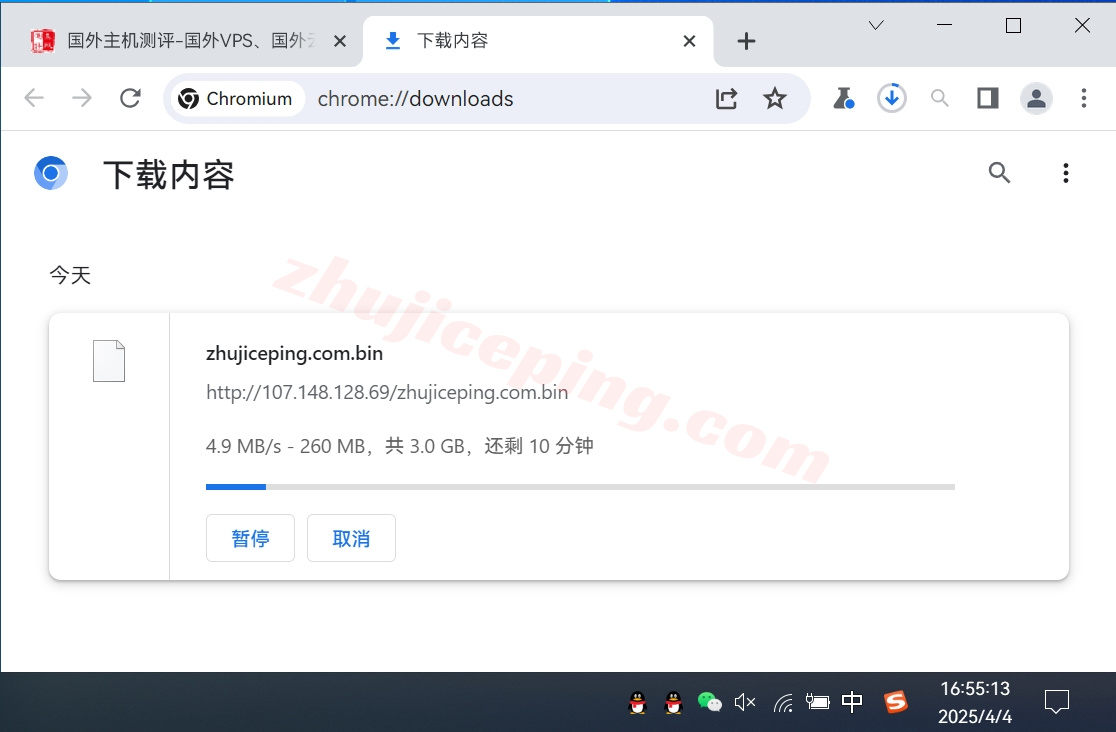Share this page via the share icon
1116x732 pixels.
coord(726,98)
